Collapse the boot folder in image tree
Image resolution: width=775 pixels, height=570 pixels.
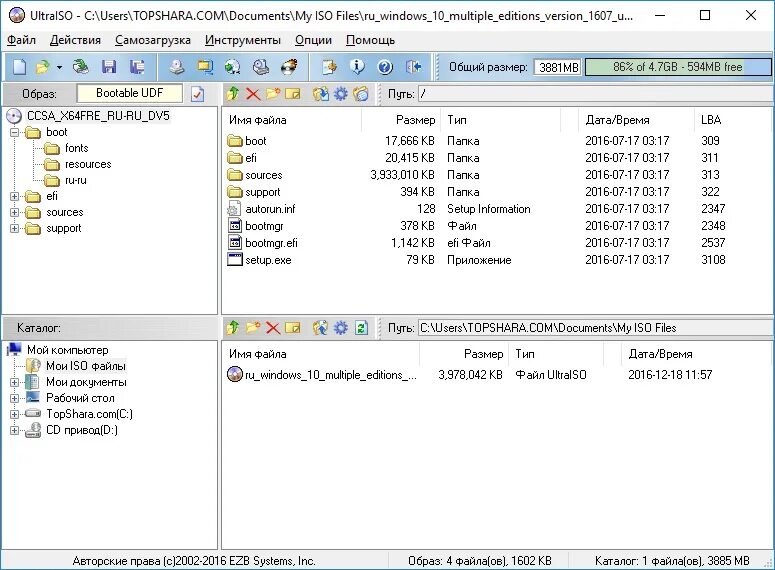(14, 132)
